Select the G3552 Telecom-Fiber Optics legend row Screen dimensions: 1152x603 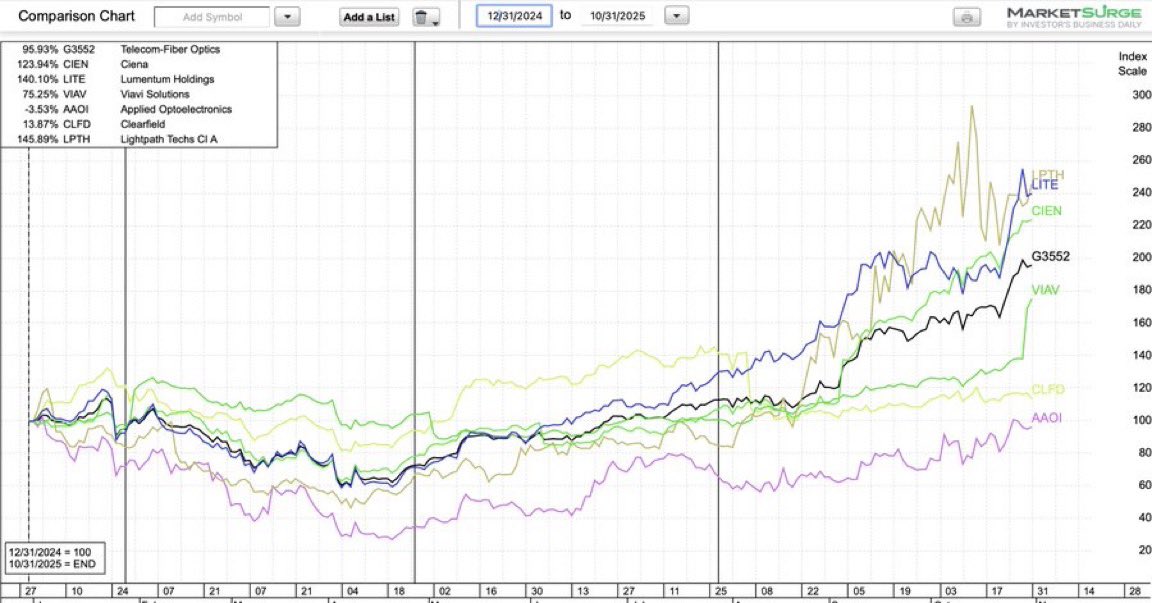click(x=121, y=49)
